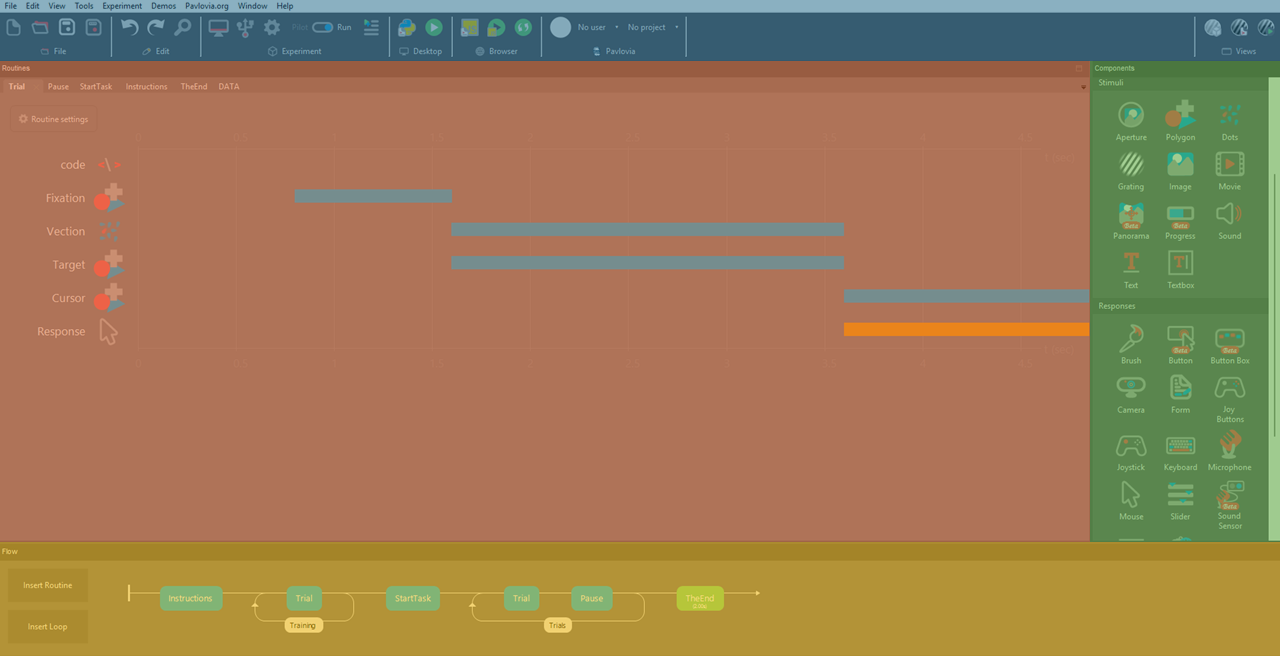Run experiment locally with green play
Image resolution: width=1280 pixels, height=656 pixels.
(434, 28)
